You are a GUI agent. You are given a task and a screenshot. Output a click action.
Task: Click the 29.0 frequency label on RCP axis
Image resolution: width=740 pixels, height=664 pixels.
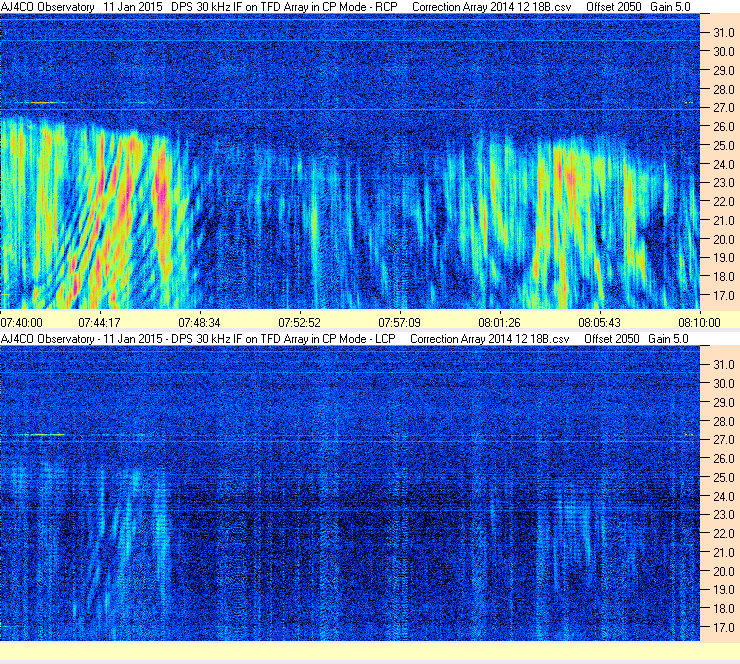click(x=723, y=71)
